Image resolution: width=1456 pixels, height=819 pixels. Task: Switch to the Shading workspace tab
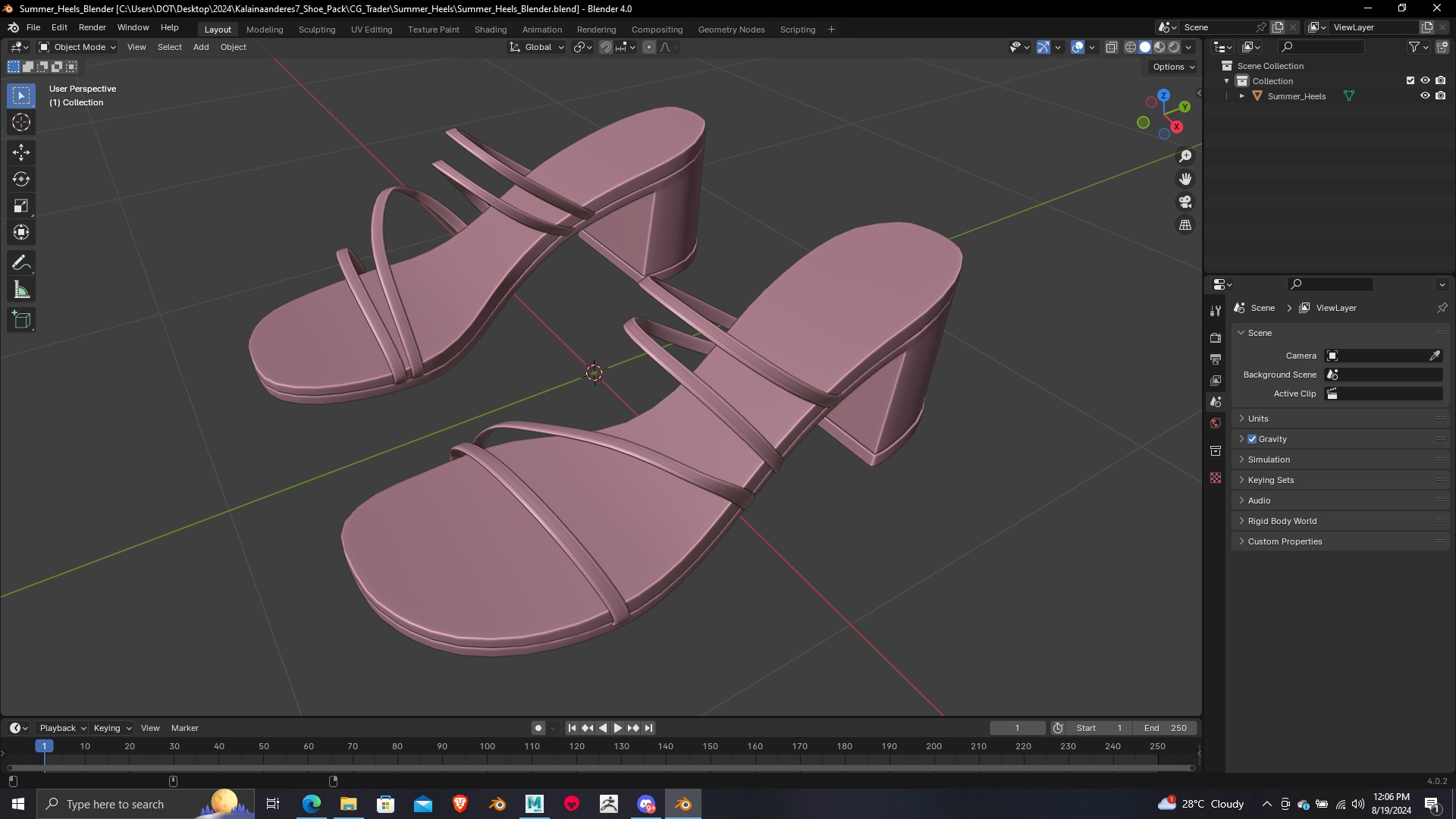click(x=491, y=30)
